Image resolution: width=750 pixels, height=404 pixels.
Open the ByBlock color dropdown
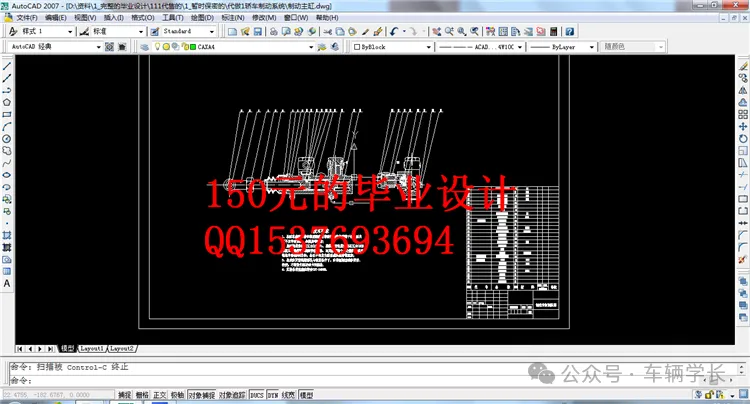[x=392, y=47]
